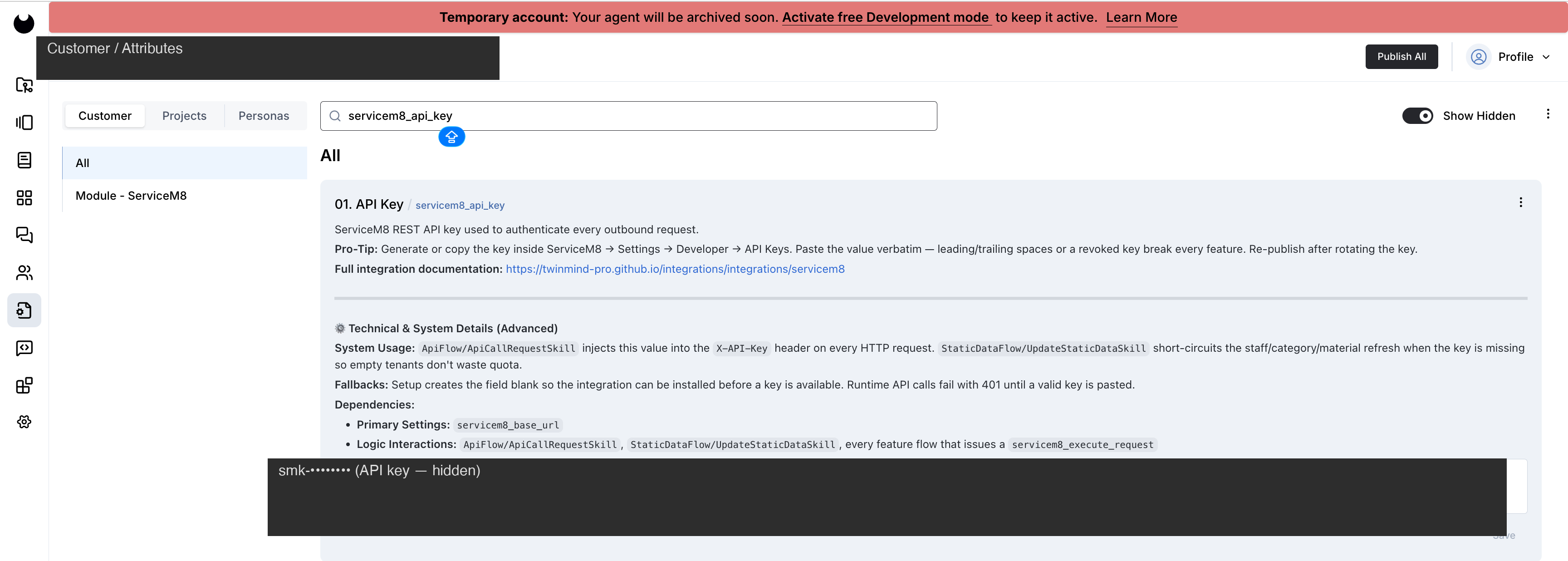Click the 01. API Key title
This screenshot has width=1568, height=561.
click(369, 204)
